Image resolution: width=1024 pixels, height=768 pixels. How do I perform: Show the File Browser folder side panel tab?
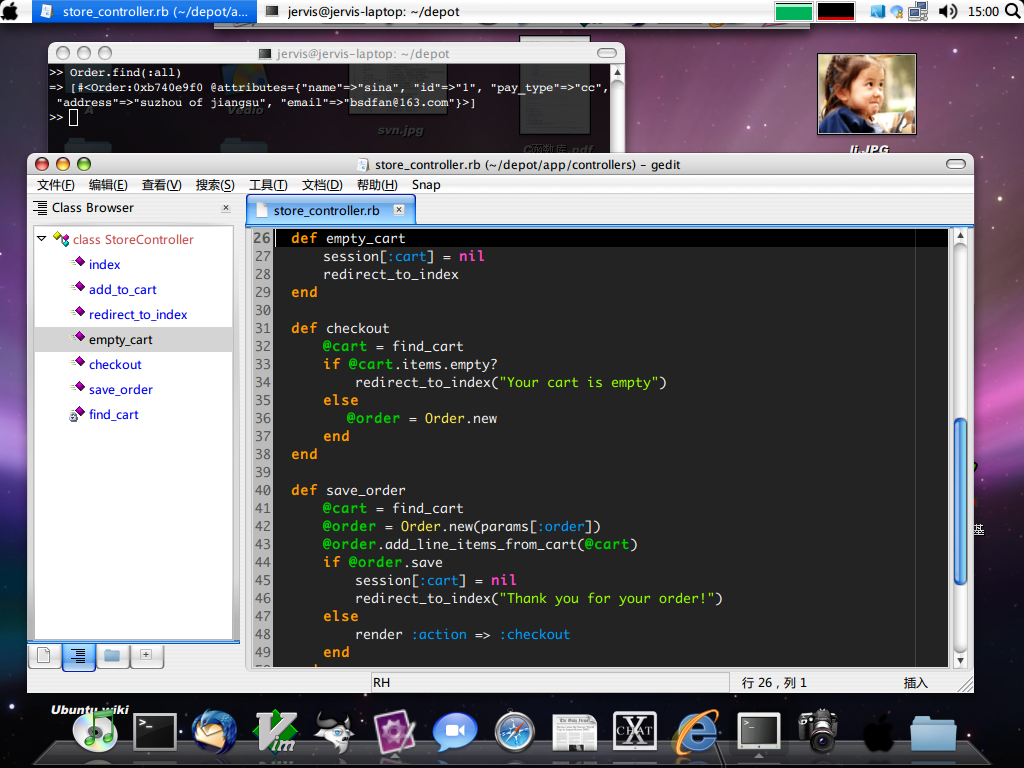tap(112, 655)
